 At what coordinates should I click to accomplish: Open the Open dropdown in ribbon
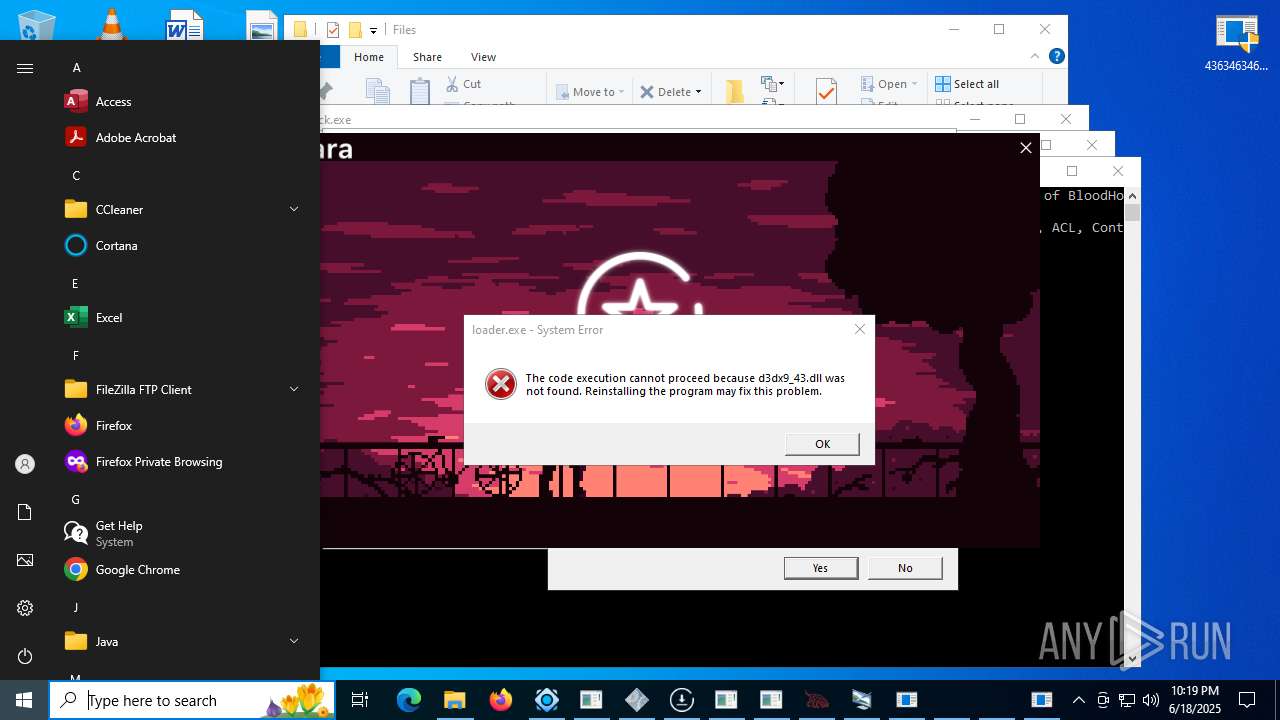889,84
